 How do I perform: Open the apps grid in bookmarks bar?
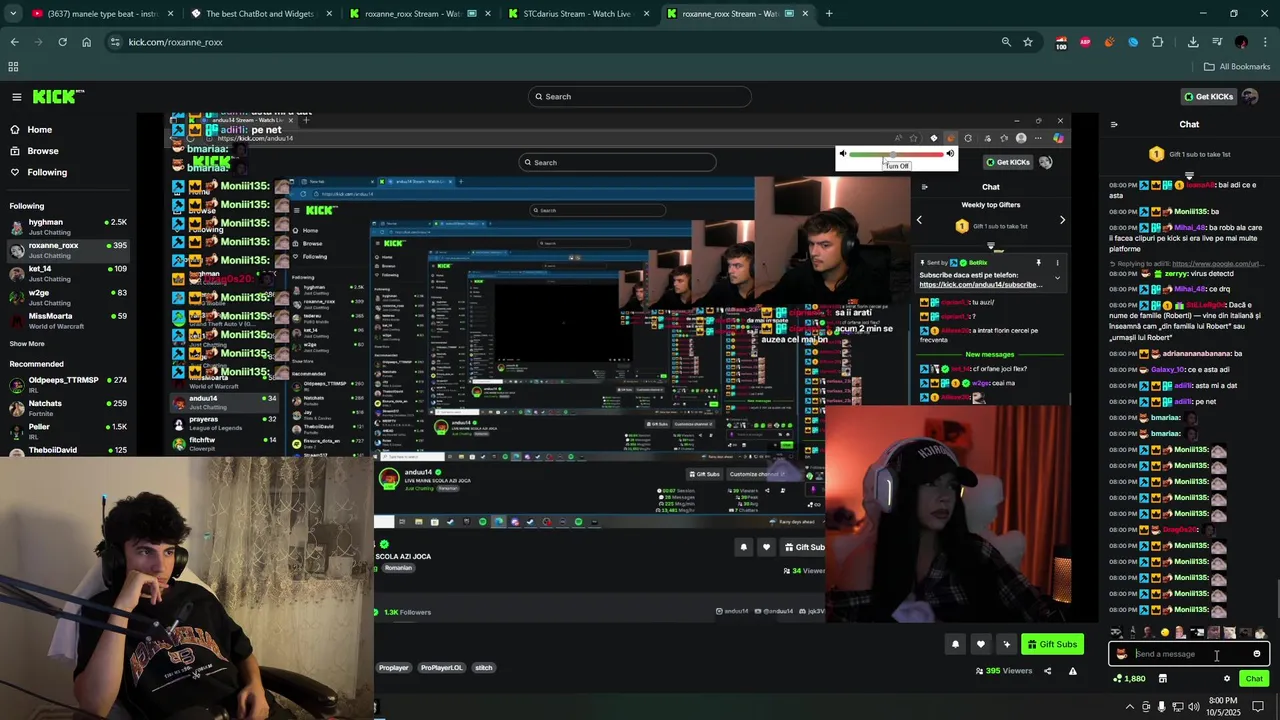[13, 67]
